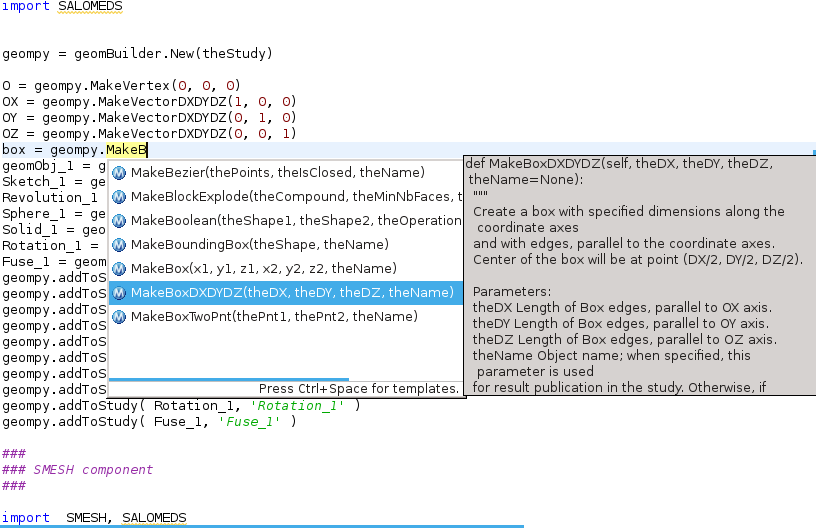Screen dimensions: 816x528
Task: Click the 'Revolution_1' code line
Action: (x=50, y=198)
